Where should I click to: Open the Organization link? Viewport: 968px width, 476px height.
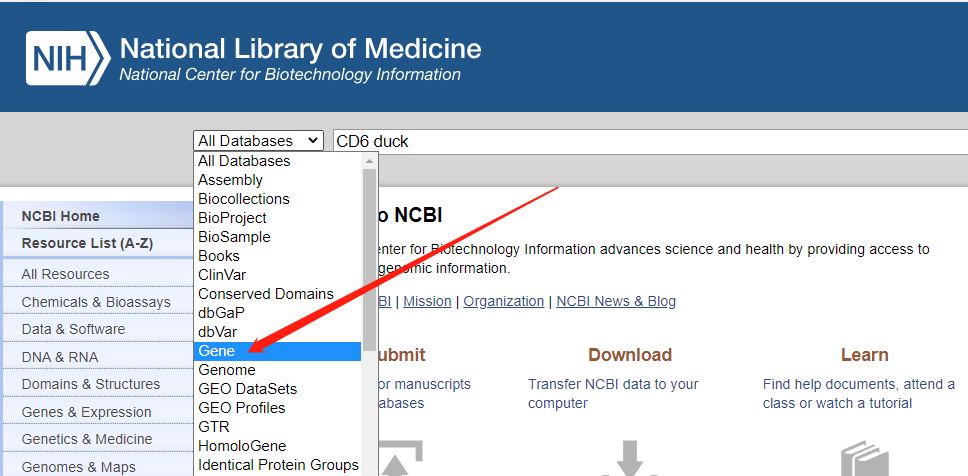(504, 301)
